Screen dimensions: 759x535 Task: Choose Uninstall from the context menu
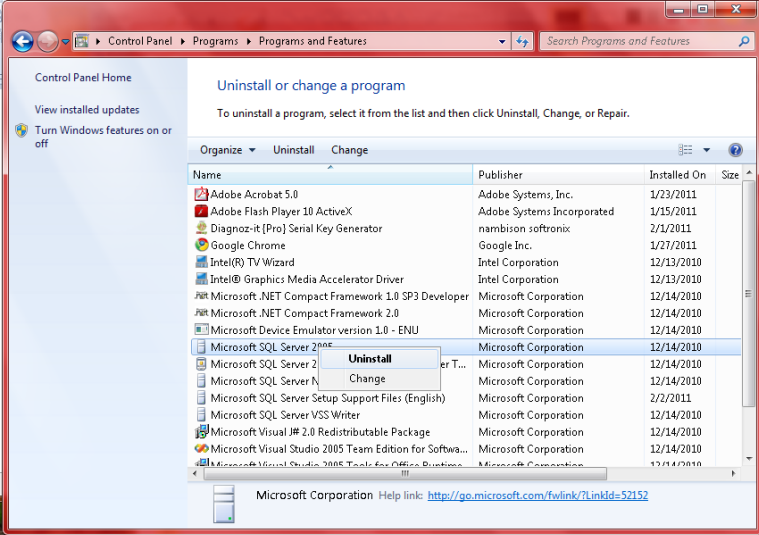tap(379, 359)
